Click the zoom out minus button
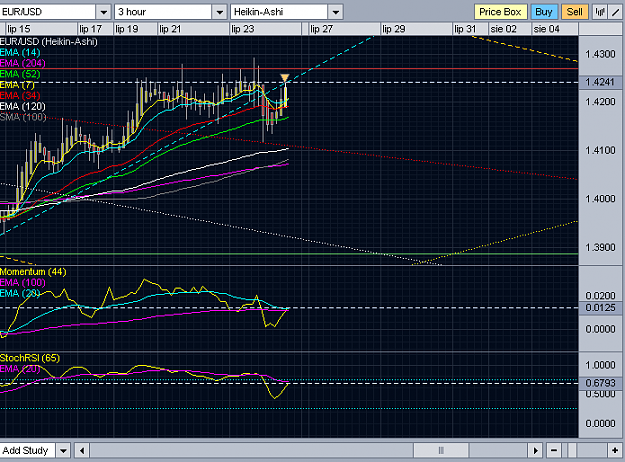The image size is (625, 462). click(x=554, y=451)
